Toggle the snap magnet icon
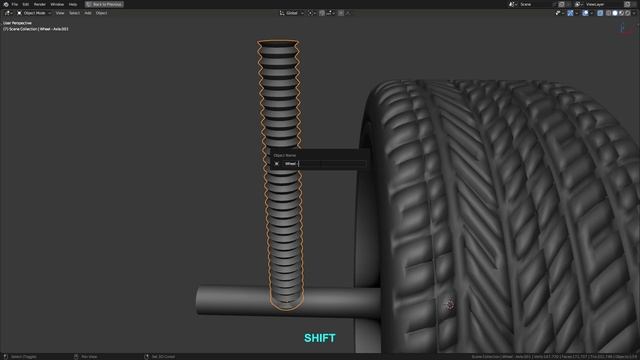The height and width of the screenshot is (360, 640). click(322, 13)
